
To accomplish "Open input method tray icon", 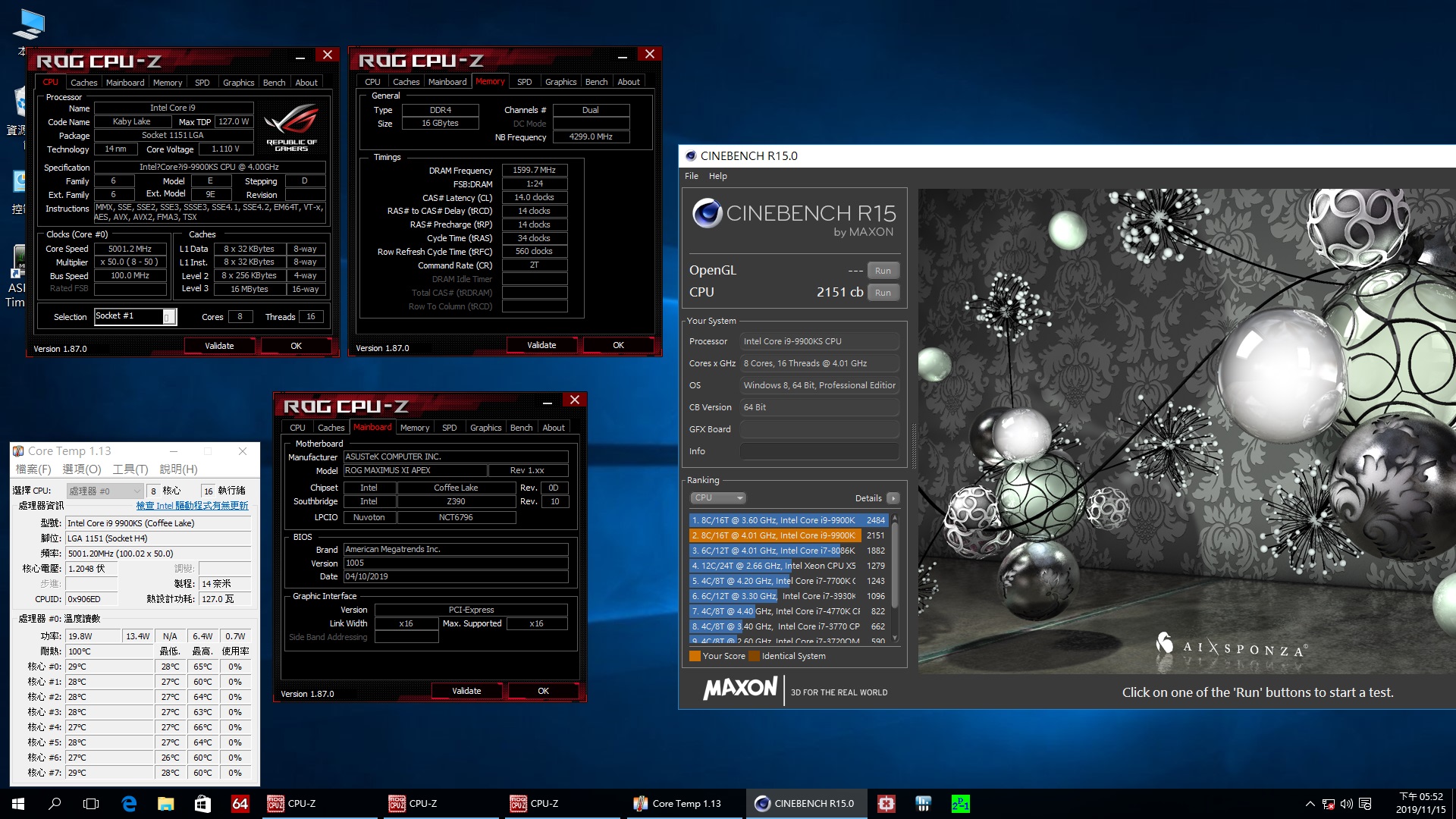I will [1365, 804].
